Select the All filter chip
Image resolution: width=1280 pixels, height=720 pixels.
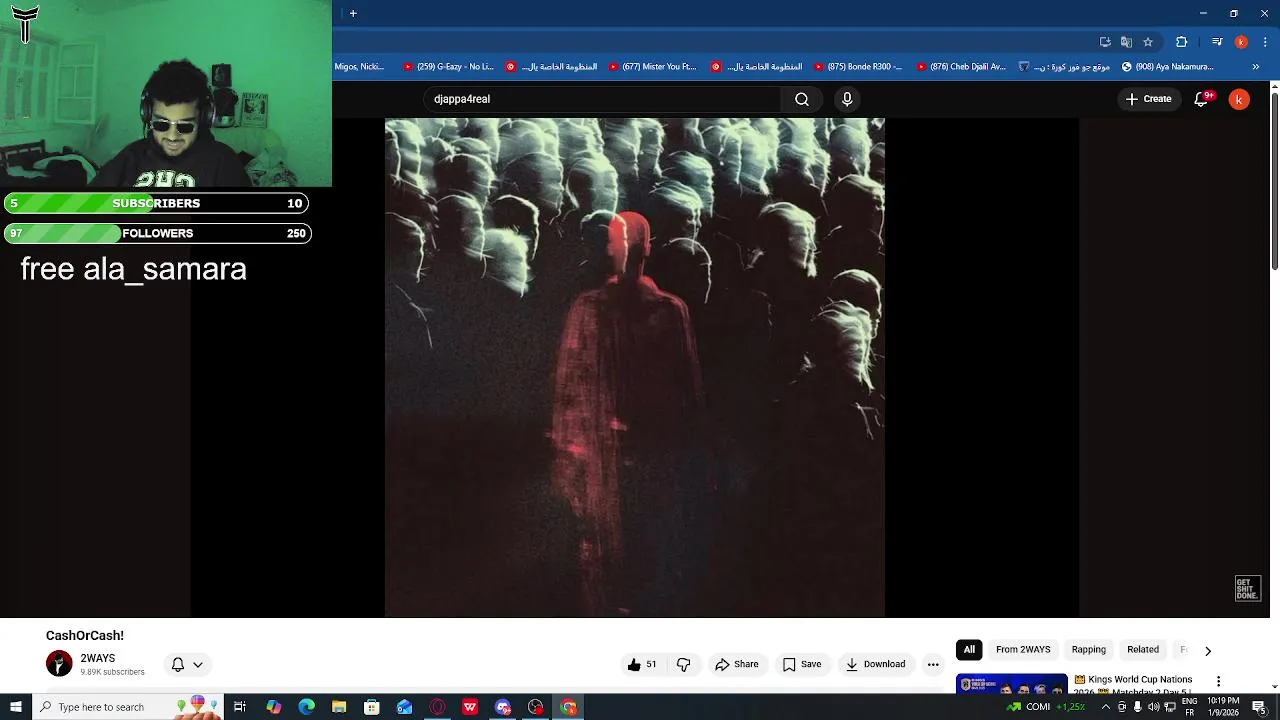click(x=969, y=650)
